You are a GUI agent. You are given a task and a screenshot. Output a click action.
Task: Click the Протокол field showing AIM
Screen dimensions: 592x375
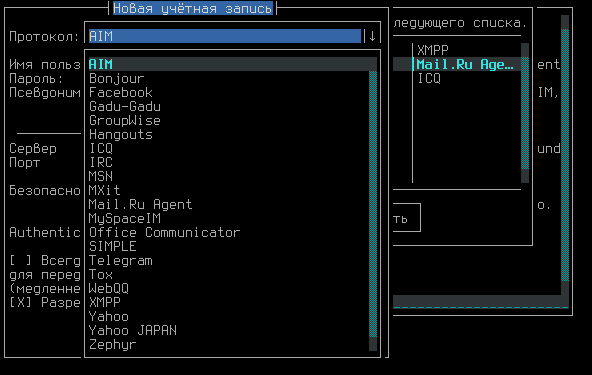coord(225,36)
